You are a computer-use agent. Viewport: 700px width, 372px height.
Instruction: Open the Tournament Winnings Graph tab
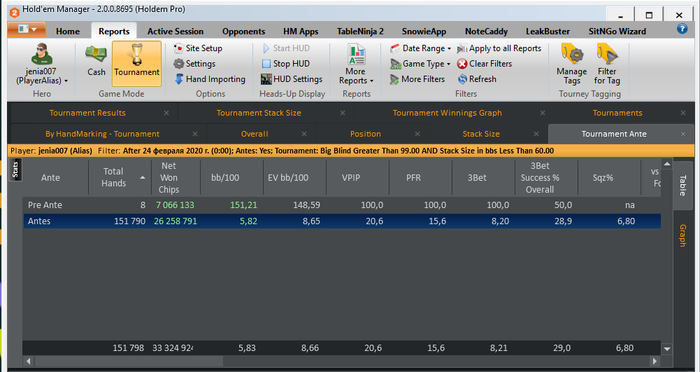(447, 113)
